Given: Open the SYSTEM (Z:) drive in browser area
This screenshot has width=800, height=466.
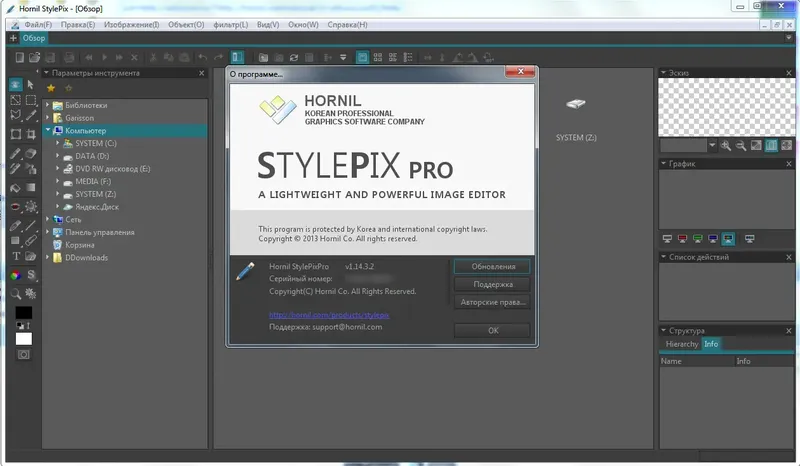Looking at the screenshot, I should click(576, 119).
